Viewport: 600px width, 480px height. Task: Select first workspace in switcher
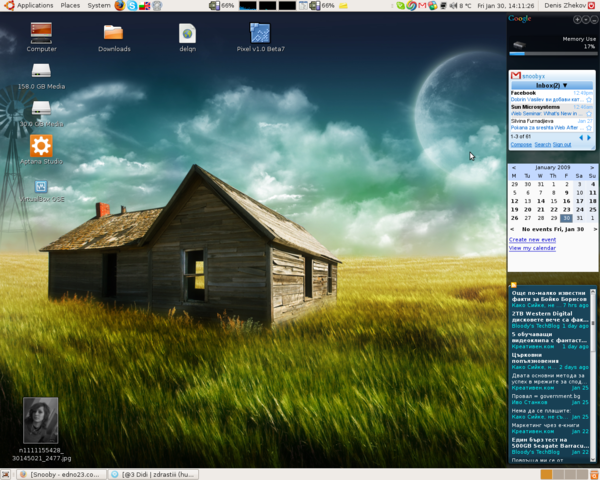[546, 475]
